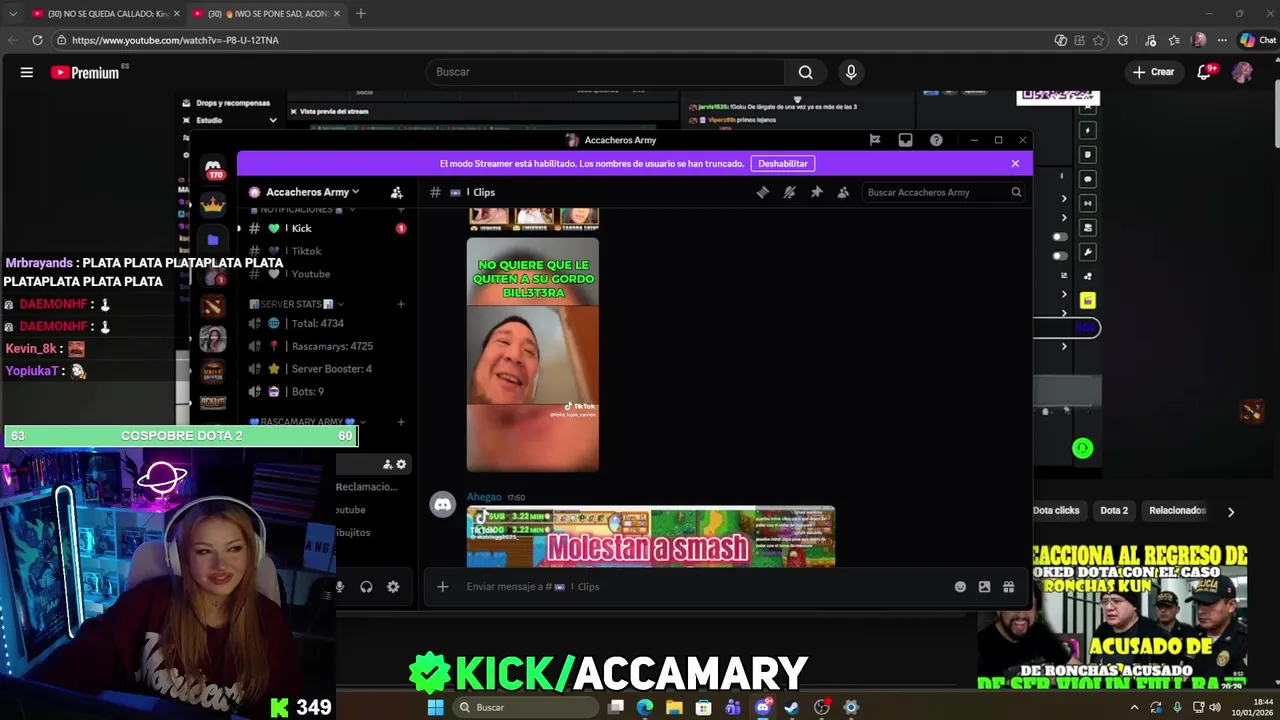This screenshot has height=720, width=1280.
Task: Add page to favorites with star icon
Action: point(1098,40)
